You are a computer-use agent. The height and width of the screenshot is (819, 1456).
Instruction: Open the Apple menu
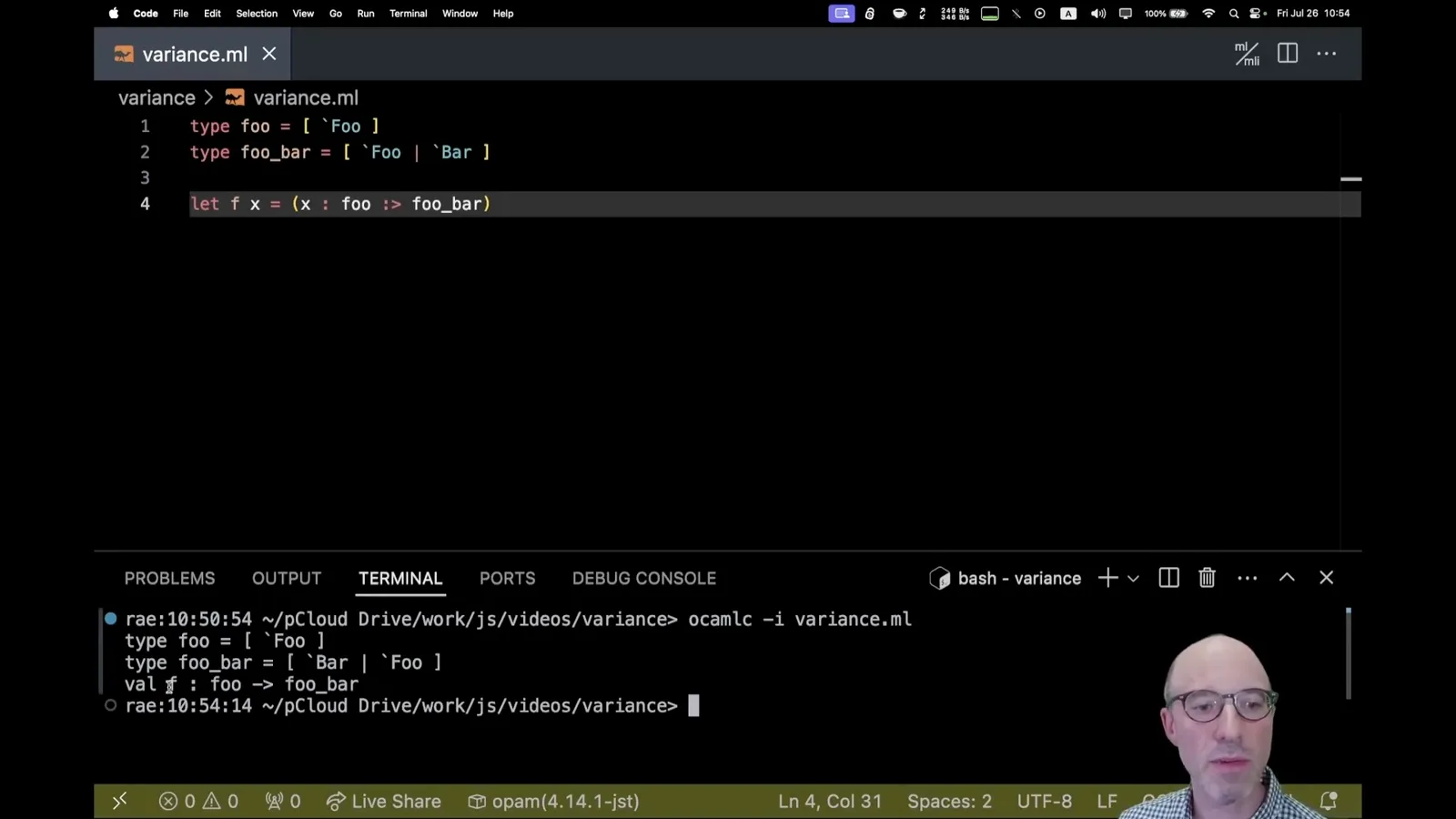point(114,14)
